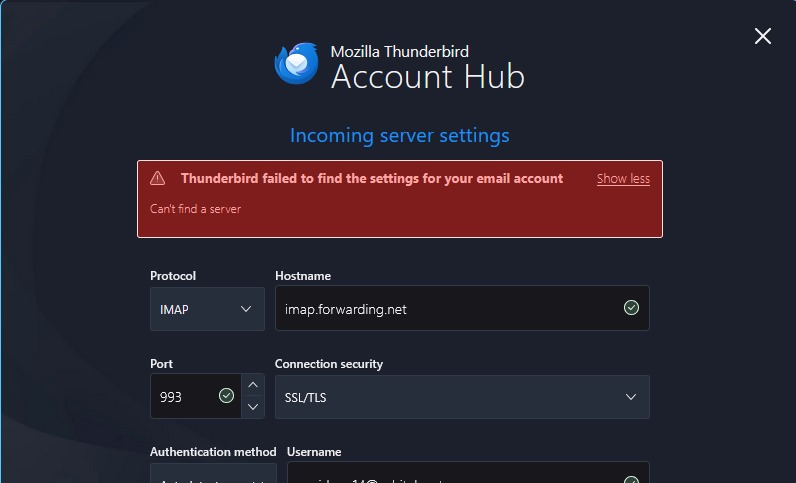Image resolution: width=796 pixels, height=483 pixels.
Task: Decrease port number with down arrow
Action: coord(254,407)
